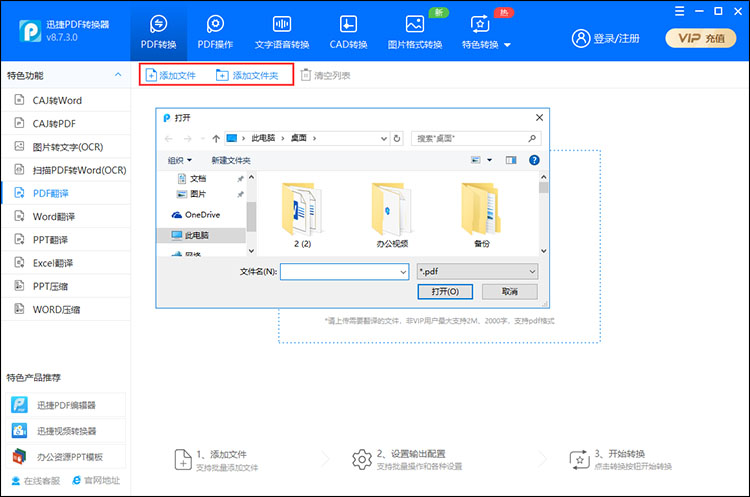Click the 添加文件 toolbar button
Screen dimensions: 750x497
(171, 75)
